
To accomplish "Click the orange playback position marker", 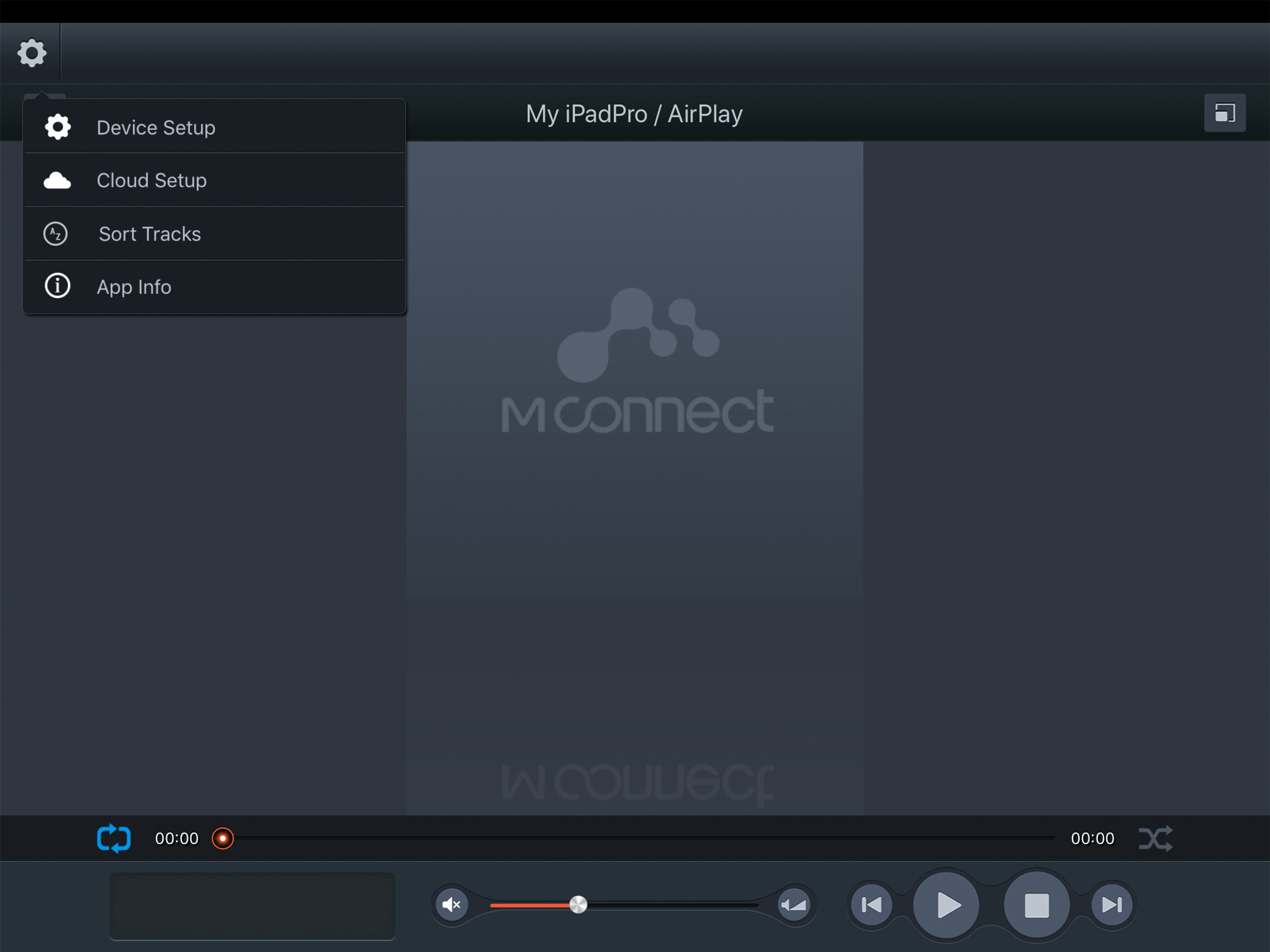I will pyautogui.click(x=223, y=838).
